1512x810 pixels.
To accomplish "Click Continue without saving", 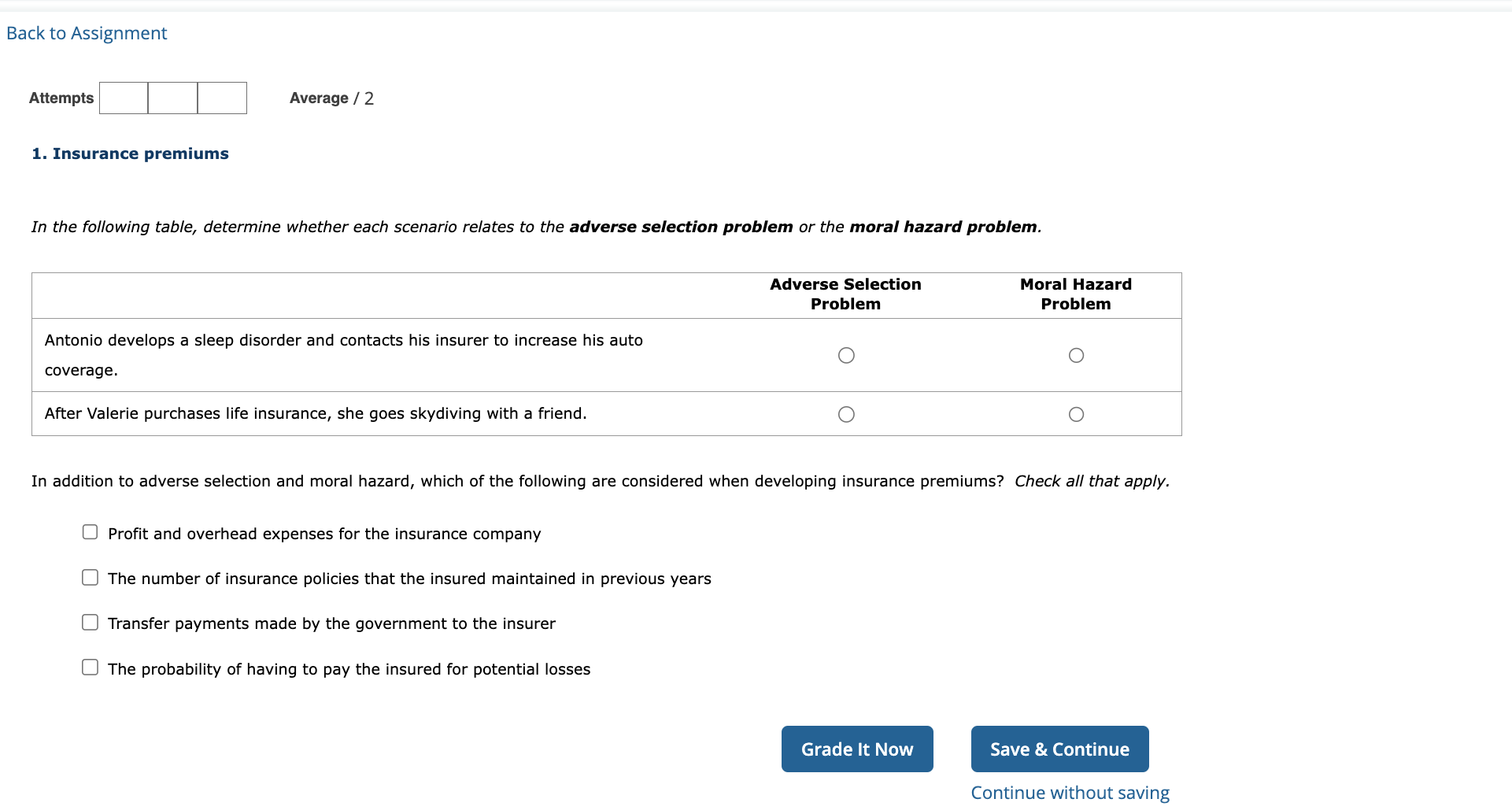I will coord(1069,793).
